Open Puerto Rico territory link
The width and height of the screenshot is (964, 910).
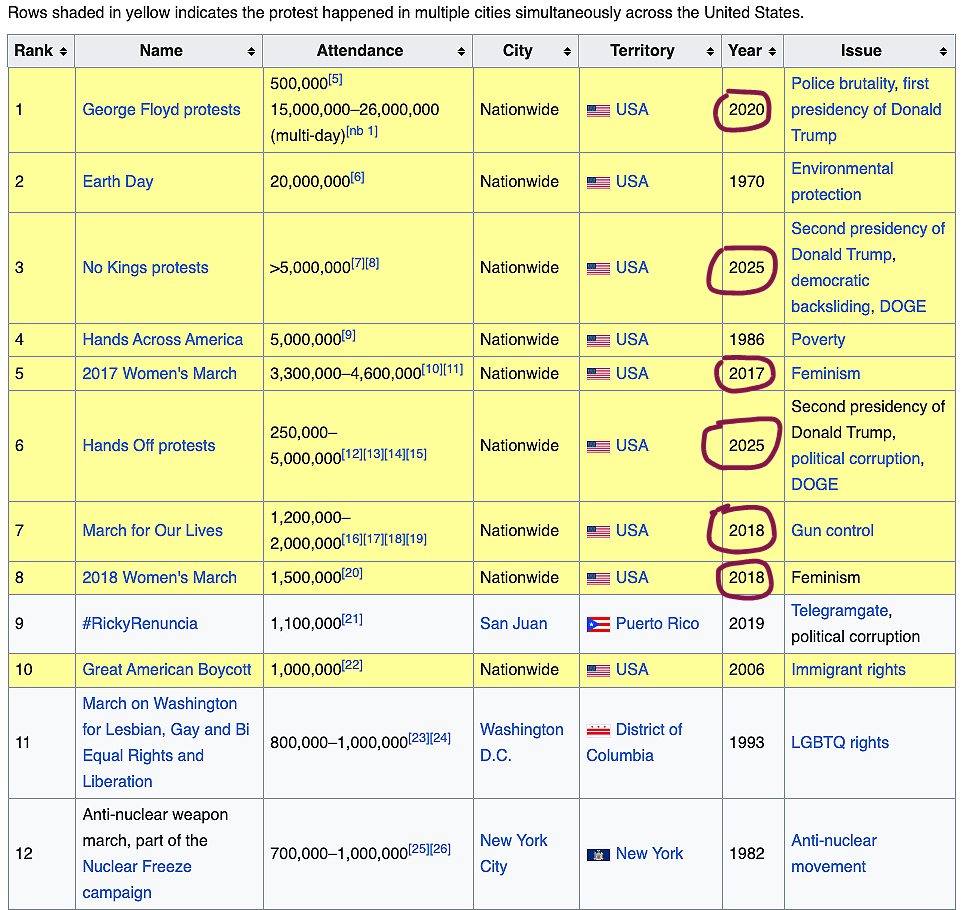pyautogui.click(x=657, y=623)
